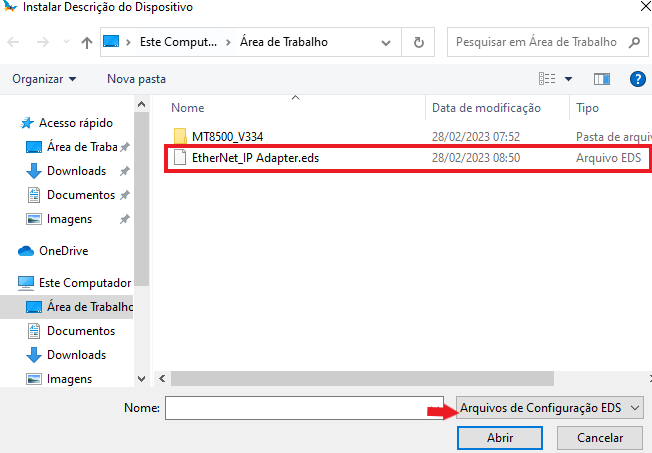Toggle the preview pane icon

click(x=602, y=78)
